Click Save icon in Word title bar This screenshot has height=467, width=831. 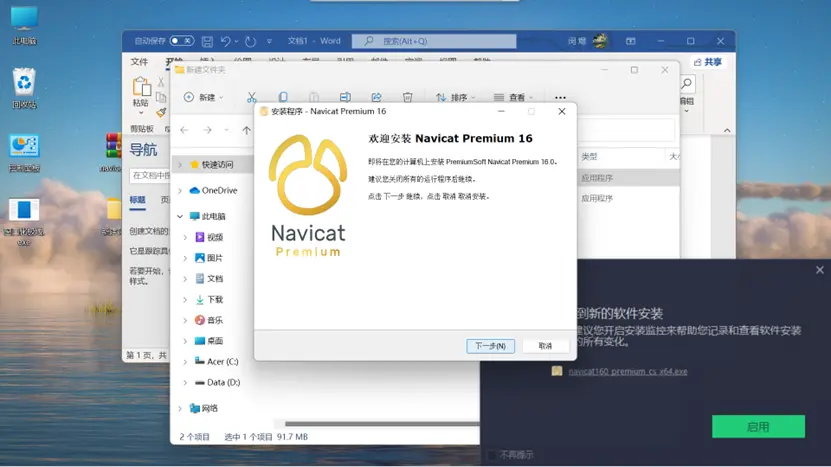pos(207,41)
